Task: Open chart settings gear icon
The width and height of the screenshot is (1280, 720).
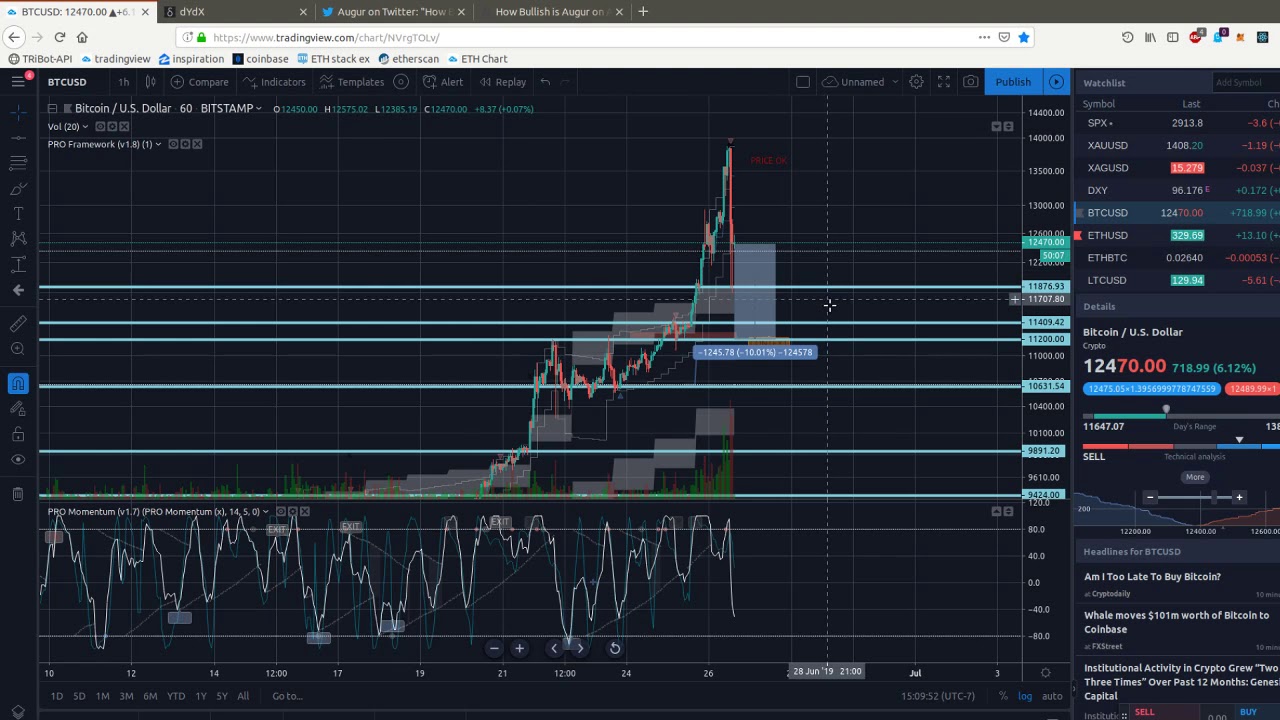Action: pos(916,82)
